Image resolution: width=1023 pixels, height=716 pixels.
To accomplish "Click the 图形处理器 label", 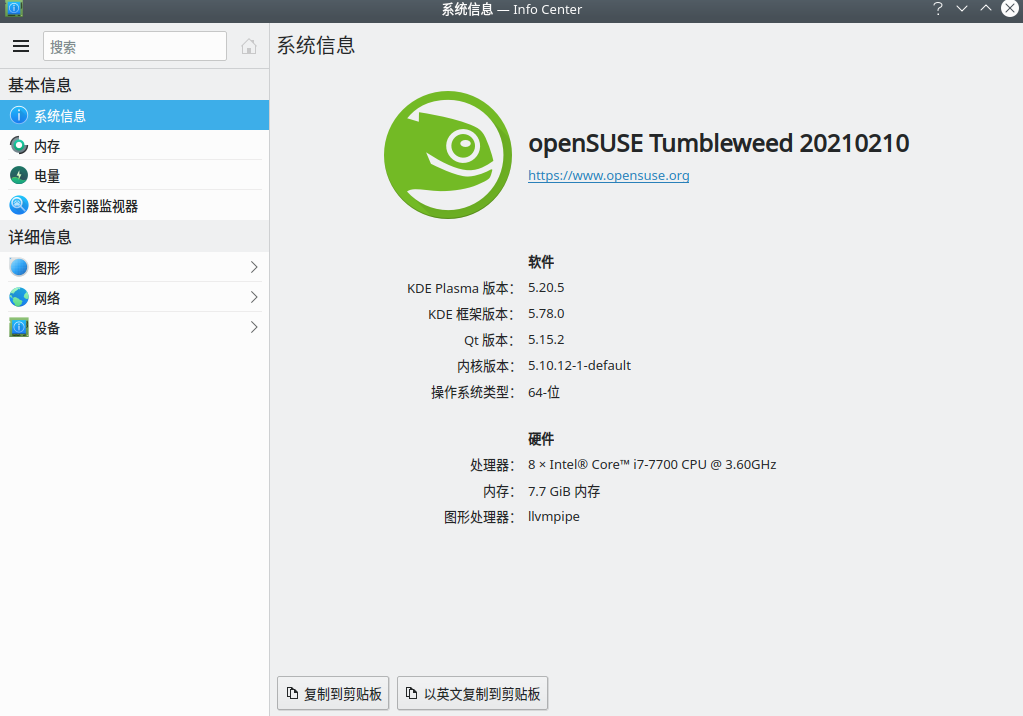I will (480, 517).
